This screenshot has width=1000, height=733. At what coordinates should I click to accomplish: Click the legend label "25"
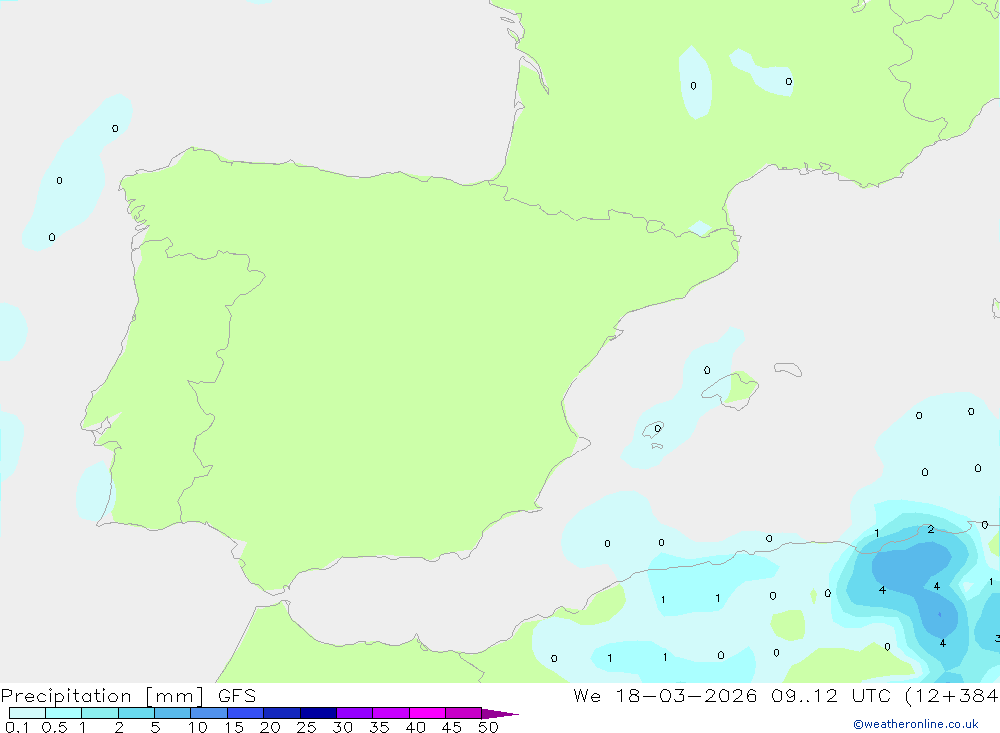click(x=307, y=727)
